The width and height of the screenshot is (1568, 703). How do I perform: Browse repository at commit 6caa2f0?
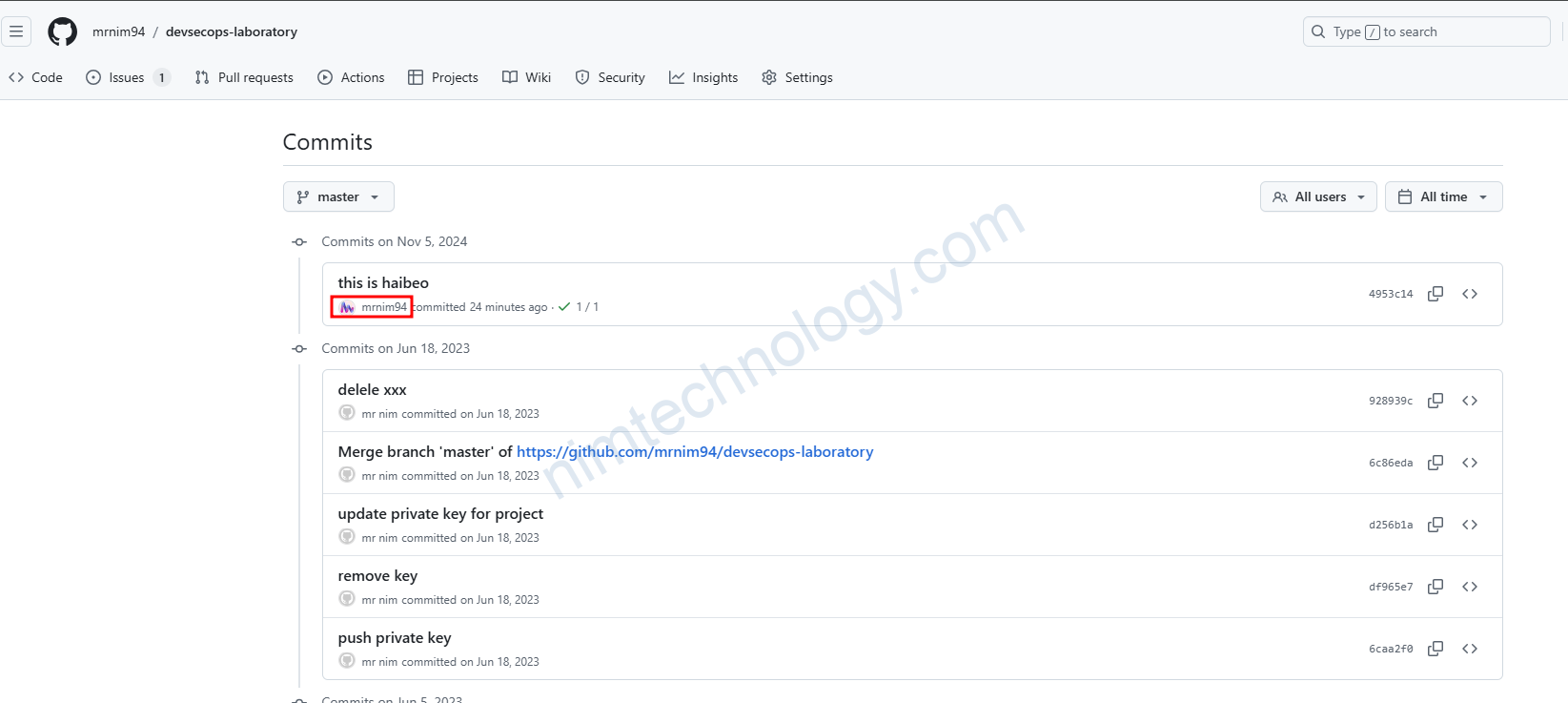pos(1469,649)
